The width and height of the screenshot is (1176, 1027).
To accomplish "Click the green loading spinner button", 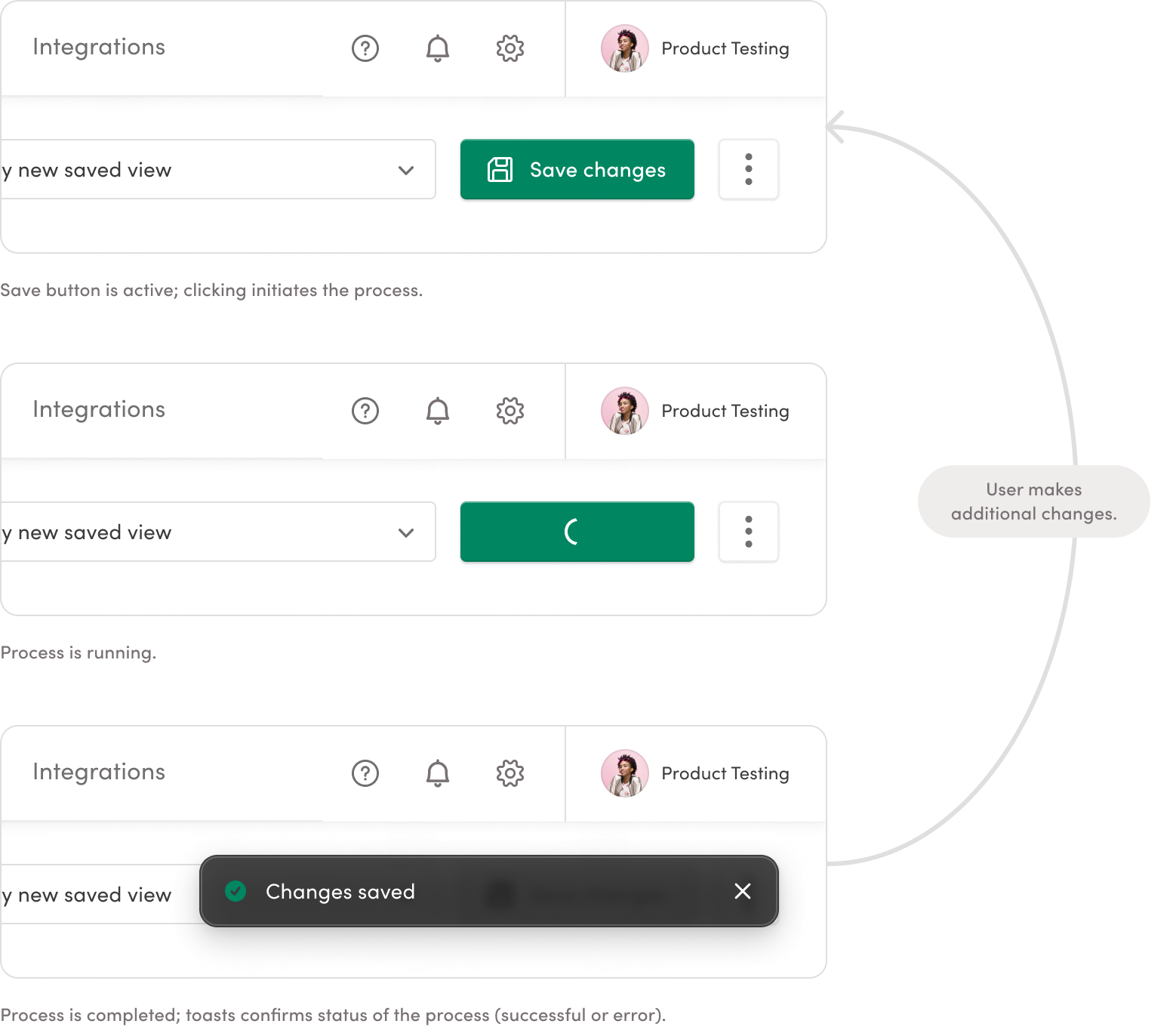I will tap(577, 532).
